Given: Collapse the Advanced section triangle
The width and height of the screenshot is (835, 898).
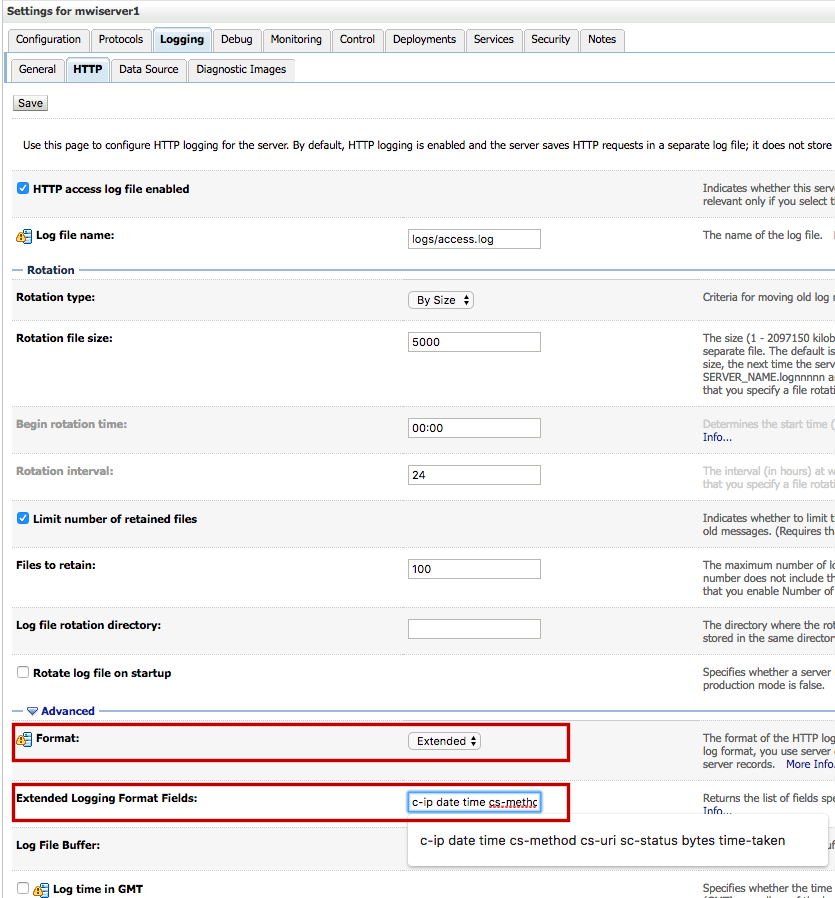Looking at the screenshot, I should 33,711.
